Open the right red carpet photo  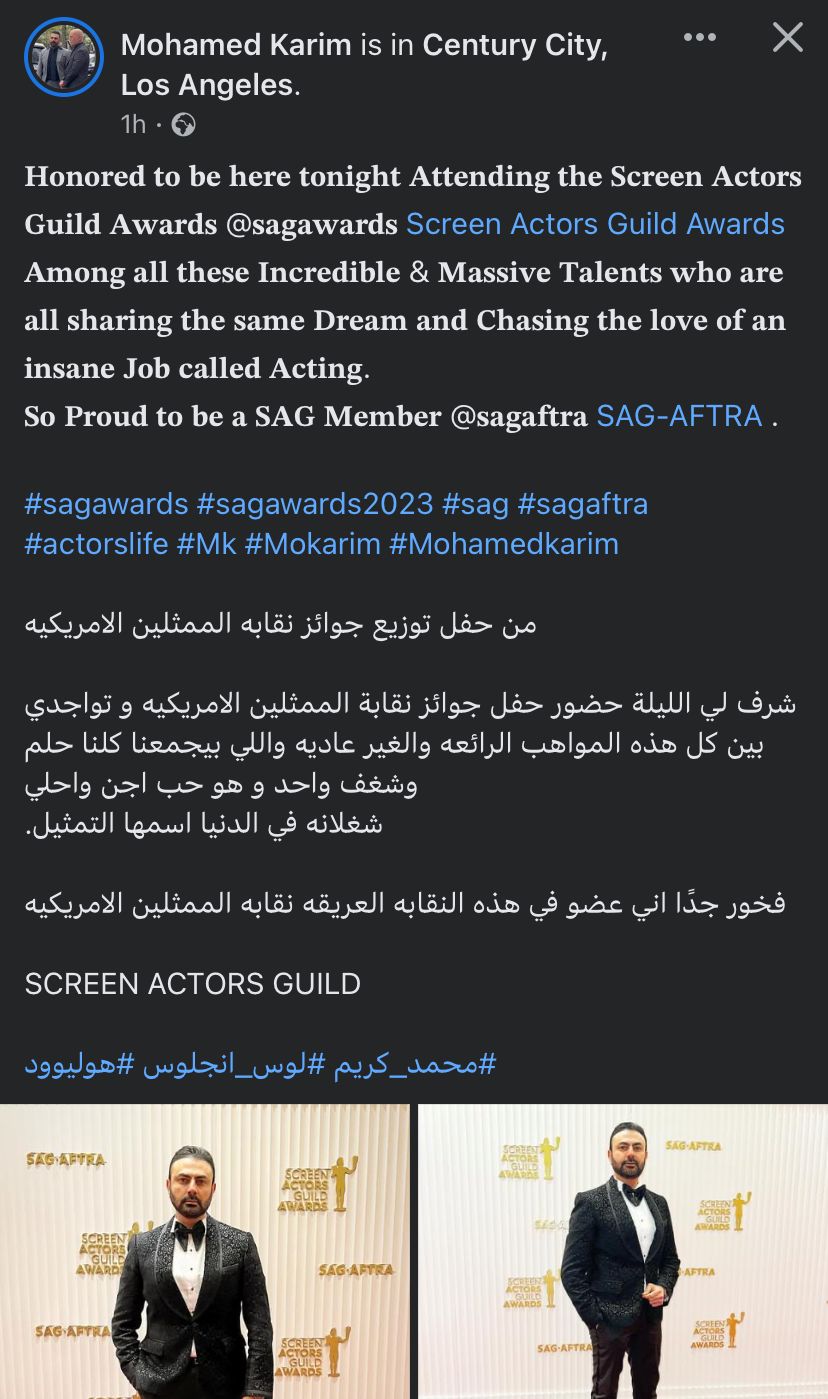pyautogui.click(x=623, y=1252)
